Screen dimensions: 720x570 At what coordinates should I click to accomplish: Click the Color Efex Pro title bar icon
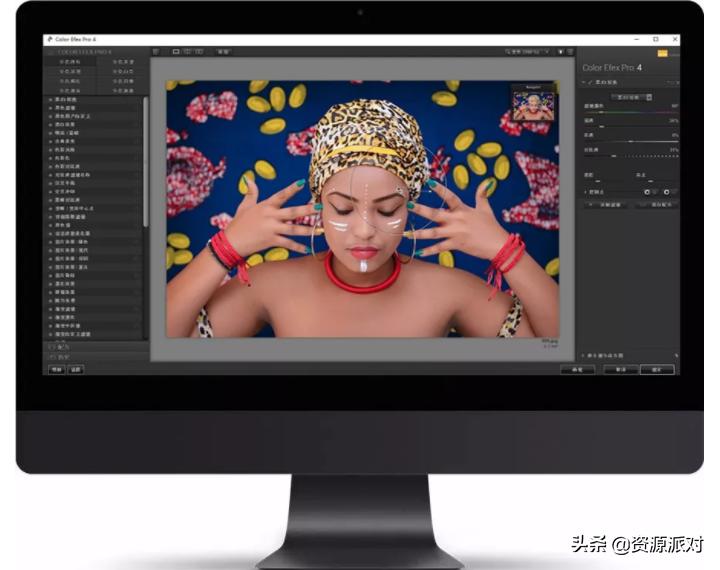point(50,40)
